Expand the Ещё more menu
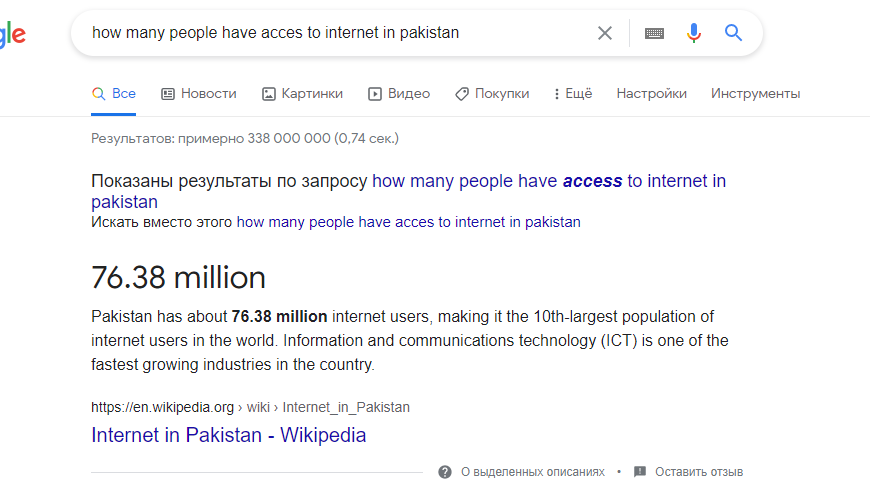Viewport: 870px width, 498px height. coord(572,94)
